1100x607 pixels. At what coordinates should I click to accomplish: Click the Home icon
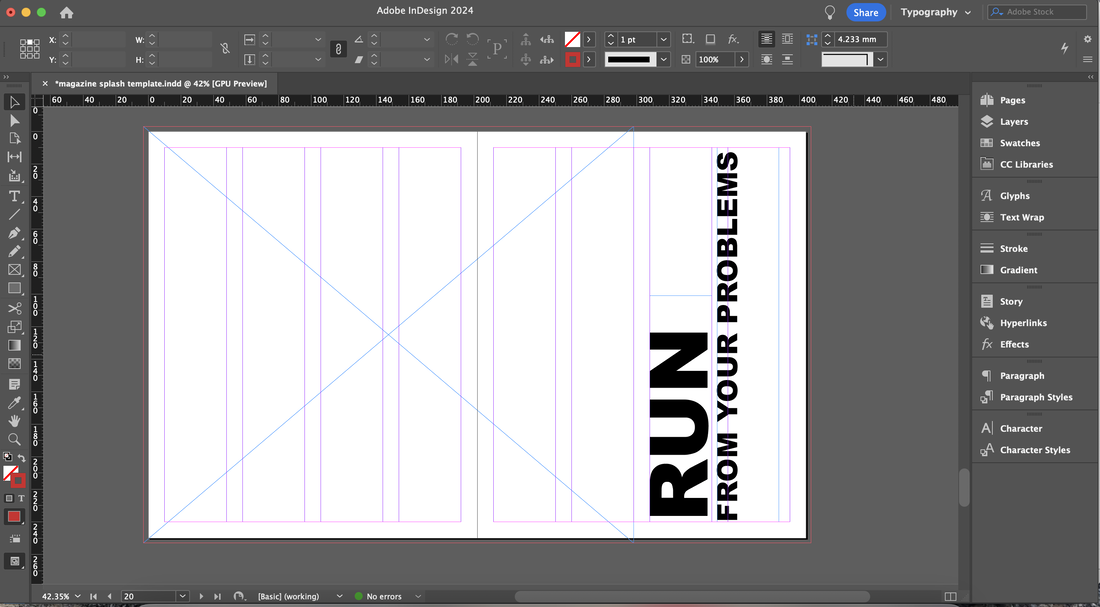coord(66,13)
